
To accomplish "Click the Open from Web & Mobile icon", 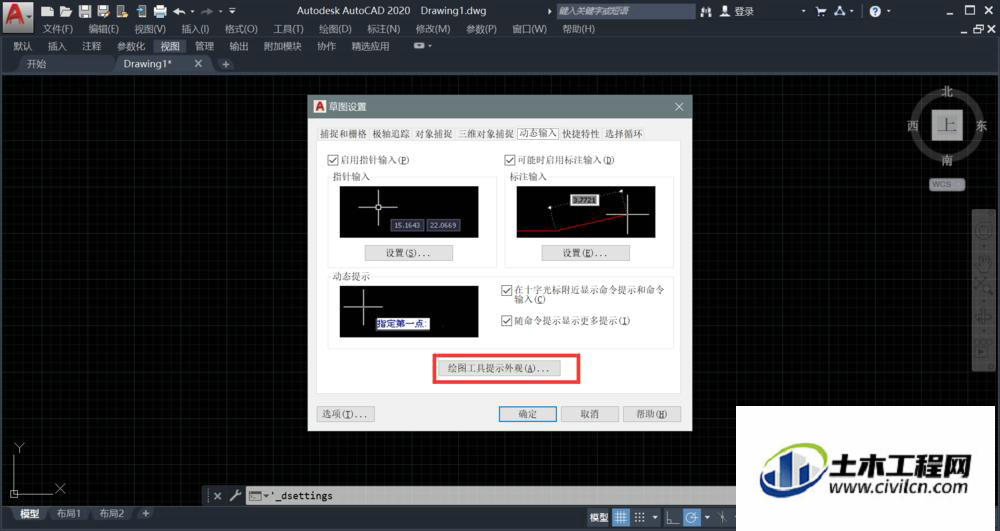I will pos(122,11).
